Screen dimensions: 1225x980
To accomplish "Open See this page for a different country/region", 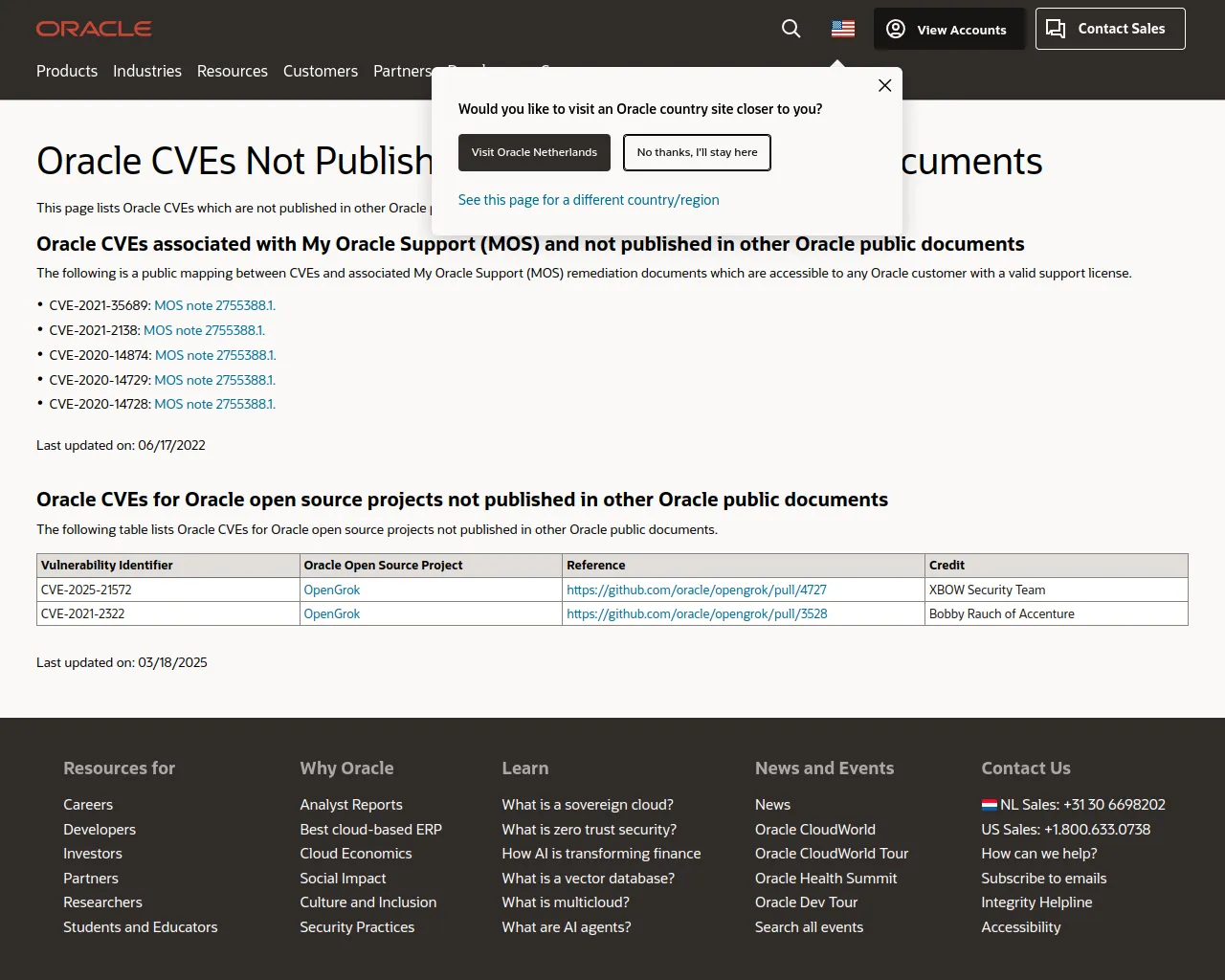I will [x=589, y=200].
